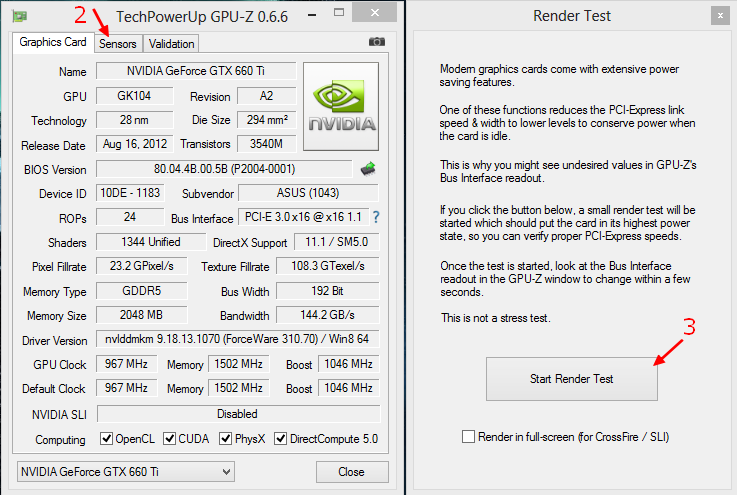
Task: Click the GPU Clock value 967 MHz
Action: (x=126, y=364)
